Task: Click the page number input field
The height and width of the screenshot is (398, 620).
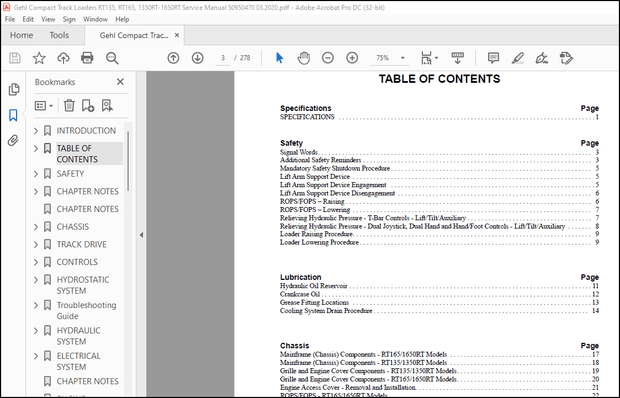Action: (x=223, y=58)
